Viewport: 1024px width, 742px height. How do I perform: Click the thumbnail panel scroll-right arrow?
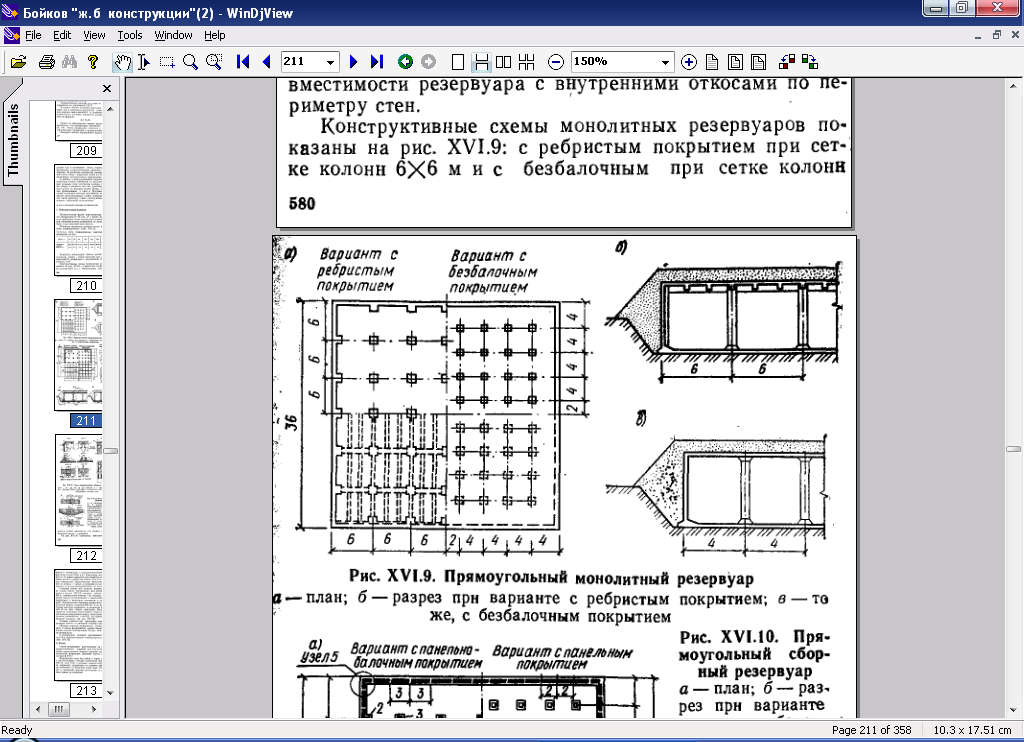coord(94,709)
